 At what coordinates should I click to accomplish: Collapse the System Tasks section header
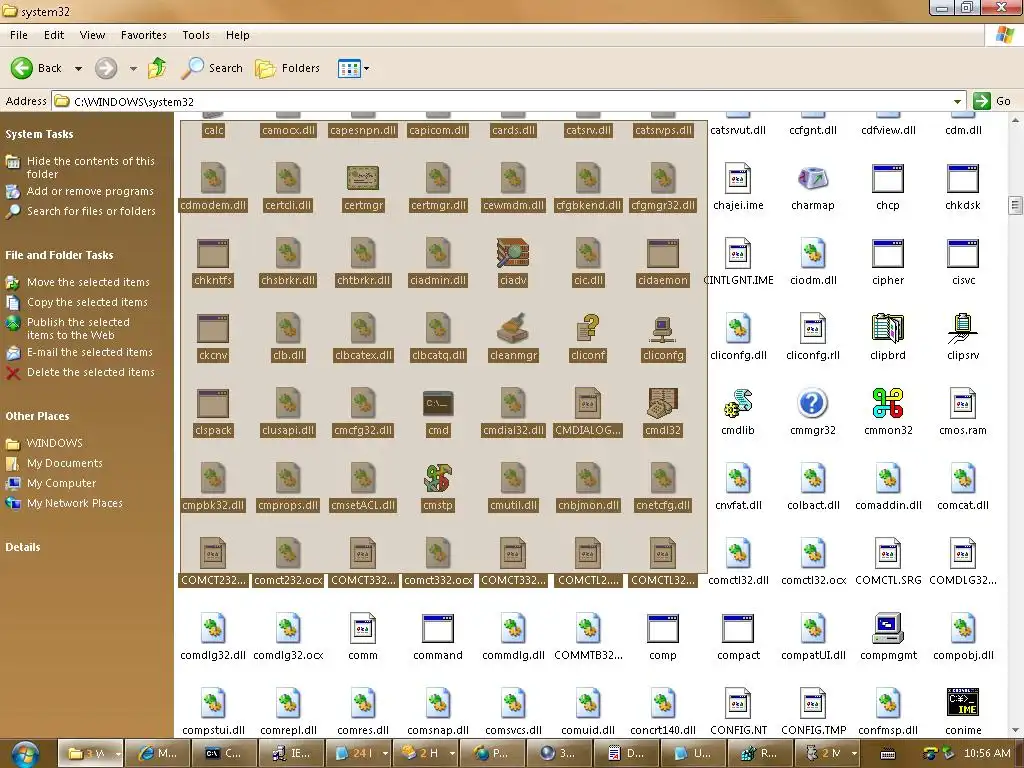(39, 134)
